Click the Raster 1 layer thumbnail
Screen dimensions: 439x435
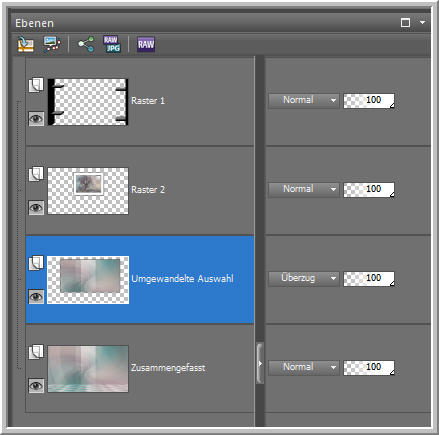click(x=88, y=102)
